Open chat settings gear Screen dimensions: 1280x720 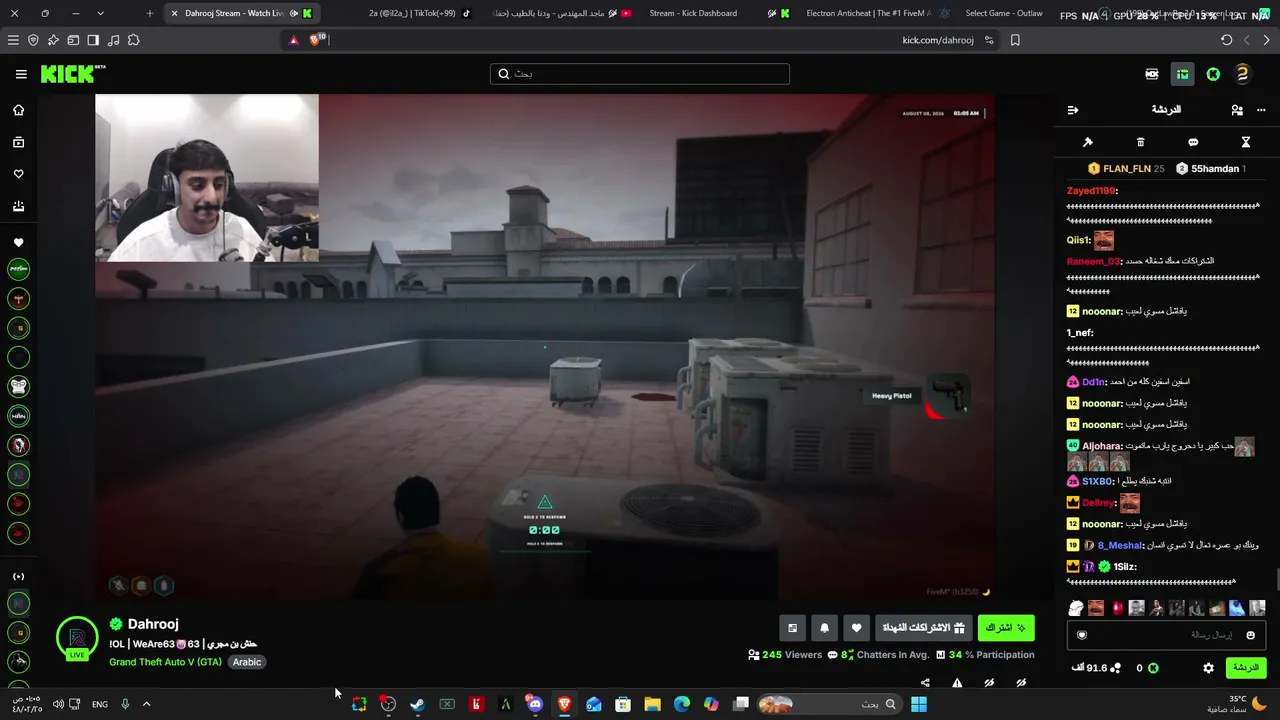pyautogui.click(x=1209, y=668)
